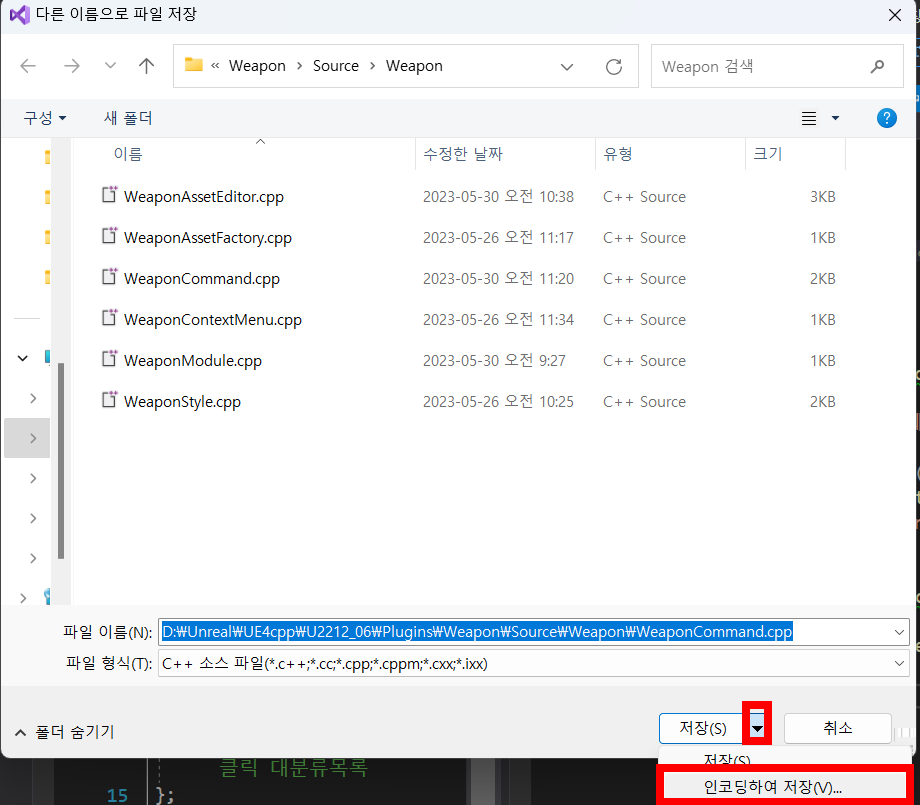
Task: Click the 저장(S) save button
Action: pos(703,728)
